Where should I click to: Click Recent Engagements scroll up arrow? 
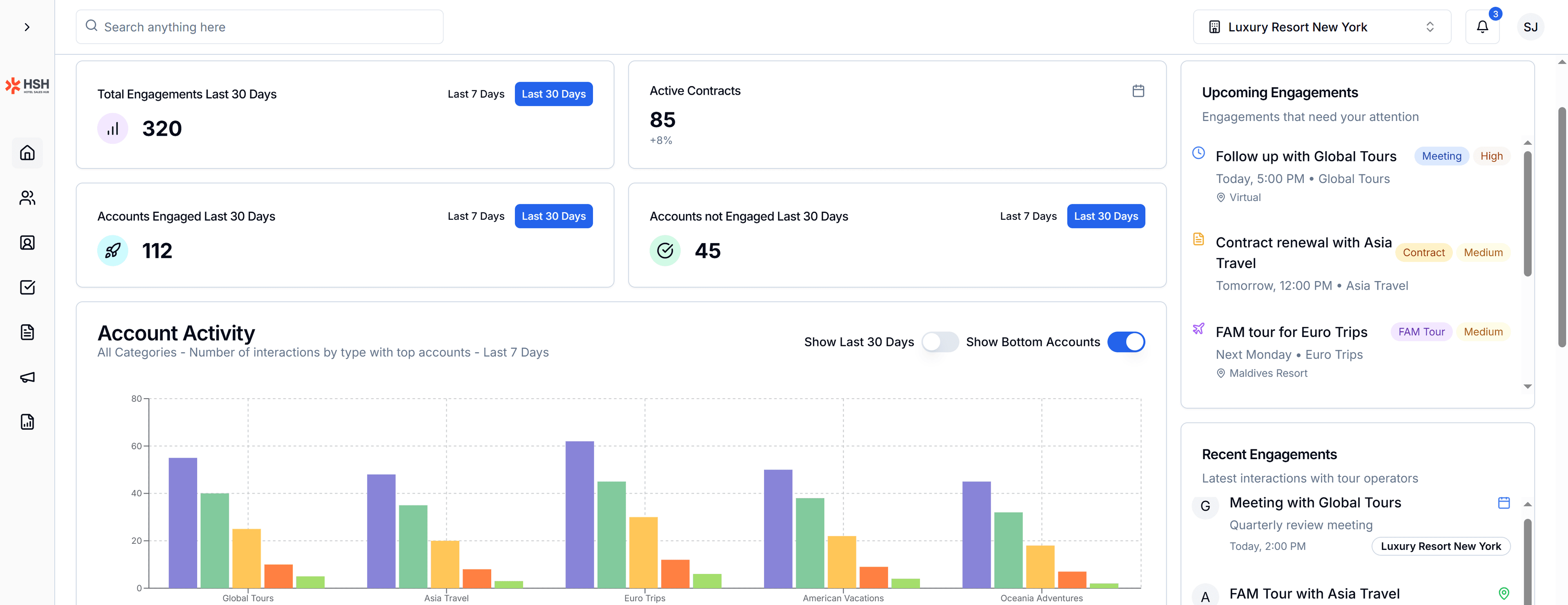click(1527, 504)
